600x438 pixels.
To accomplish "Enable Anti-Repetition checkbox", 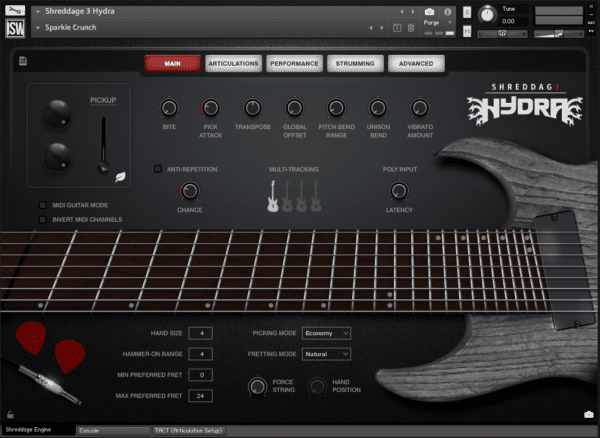I will [x=158, y=169].
